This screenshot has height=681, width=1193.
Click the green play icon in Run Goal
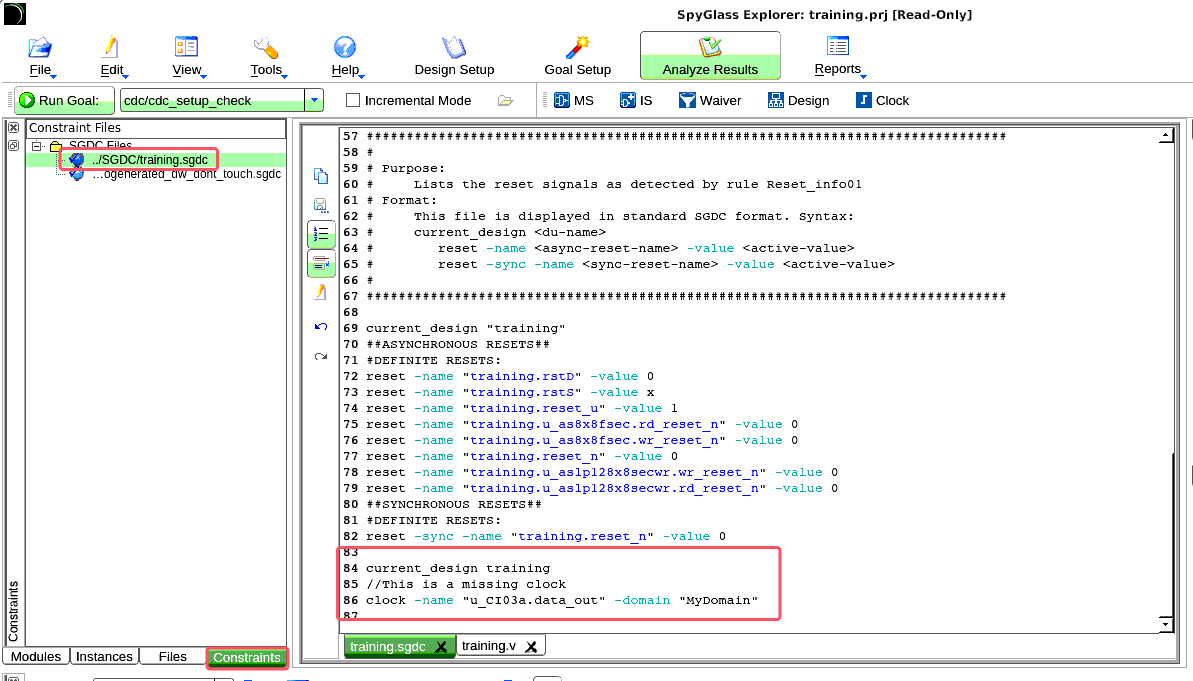click(27, 100)
